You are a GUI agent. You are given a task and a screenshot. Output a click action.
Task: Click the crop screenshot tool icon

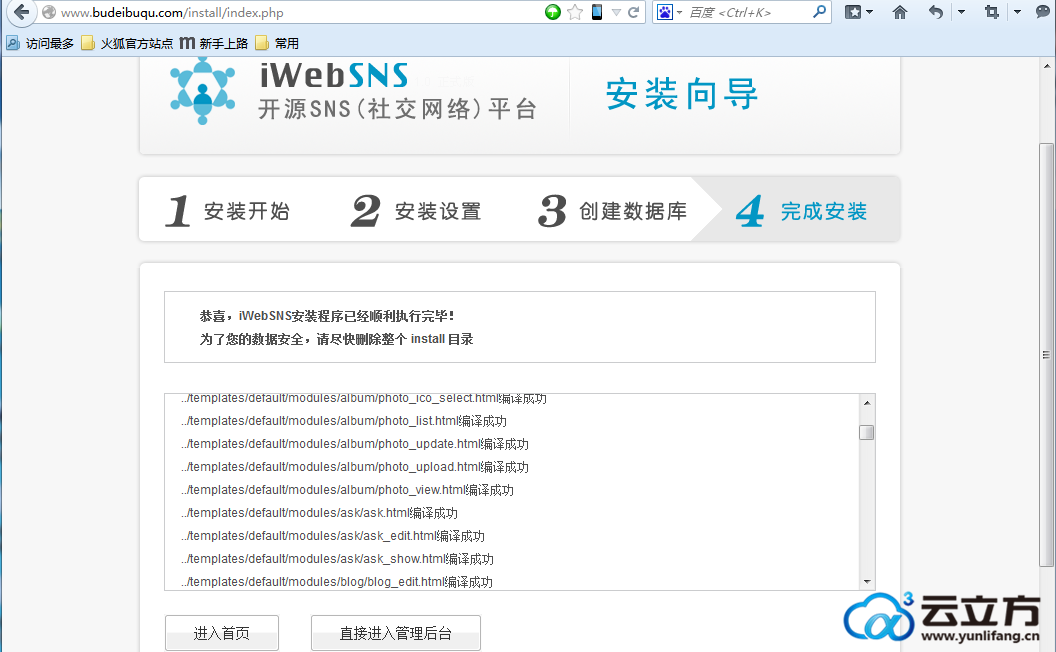tap(991, 12)
